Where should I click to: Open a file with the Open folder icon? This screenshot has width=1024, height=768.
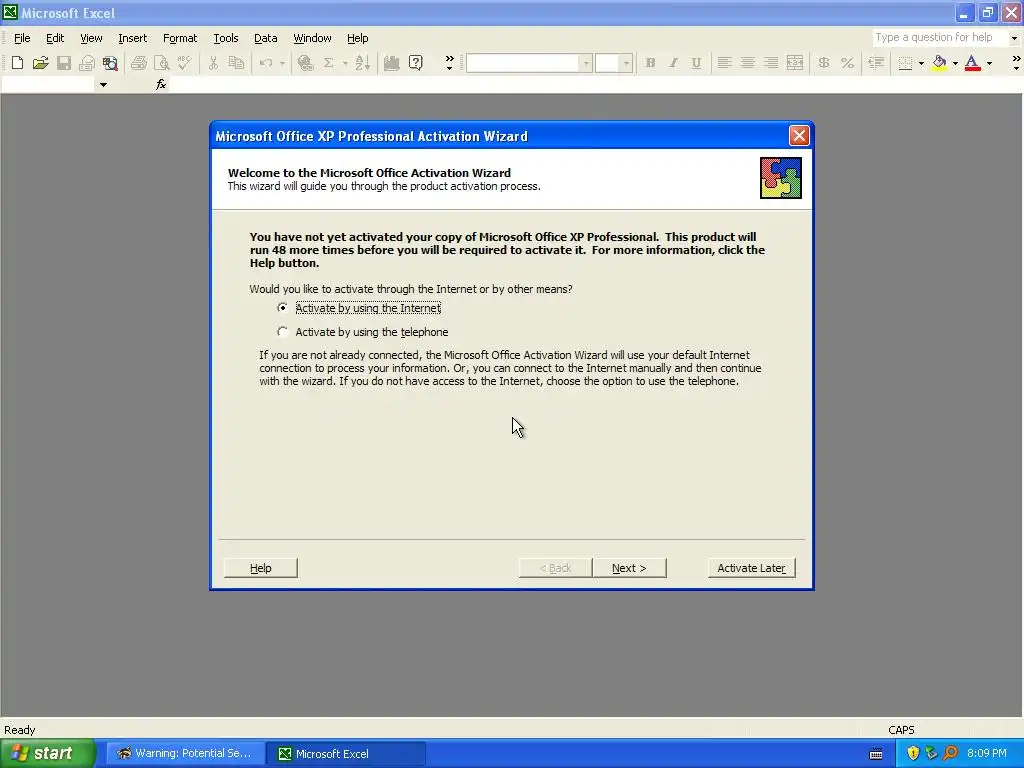(40, 63)
